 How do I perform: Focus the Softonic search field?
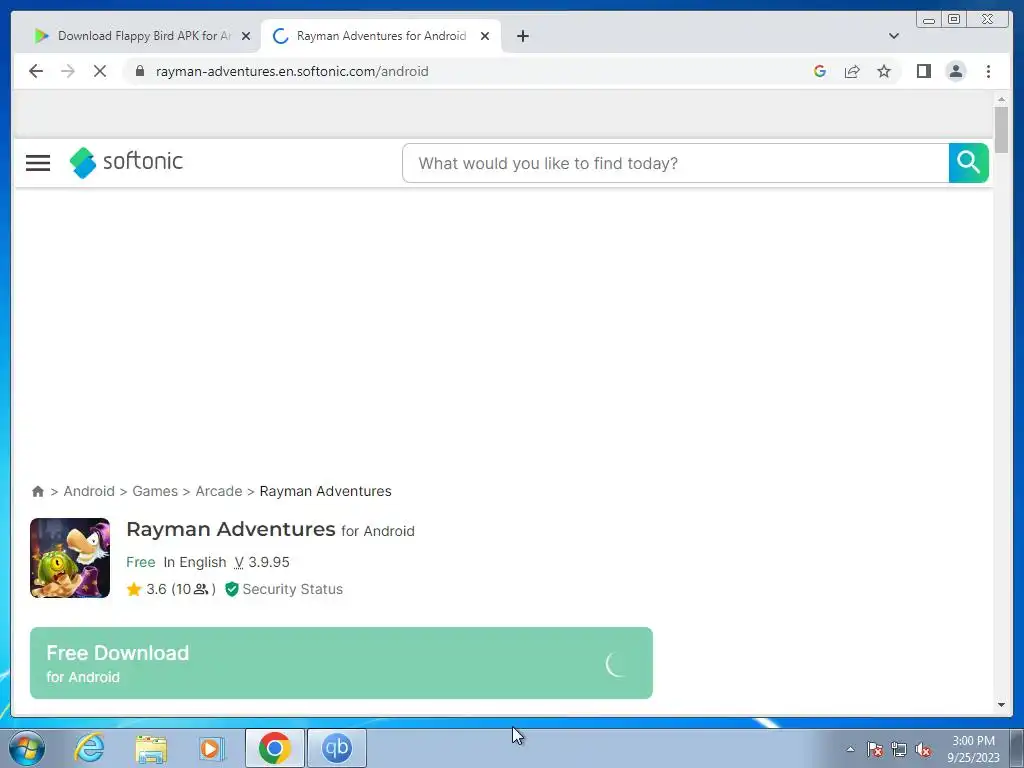tap(675, 163)
